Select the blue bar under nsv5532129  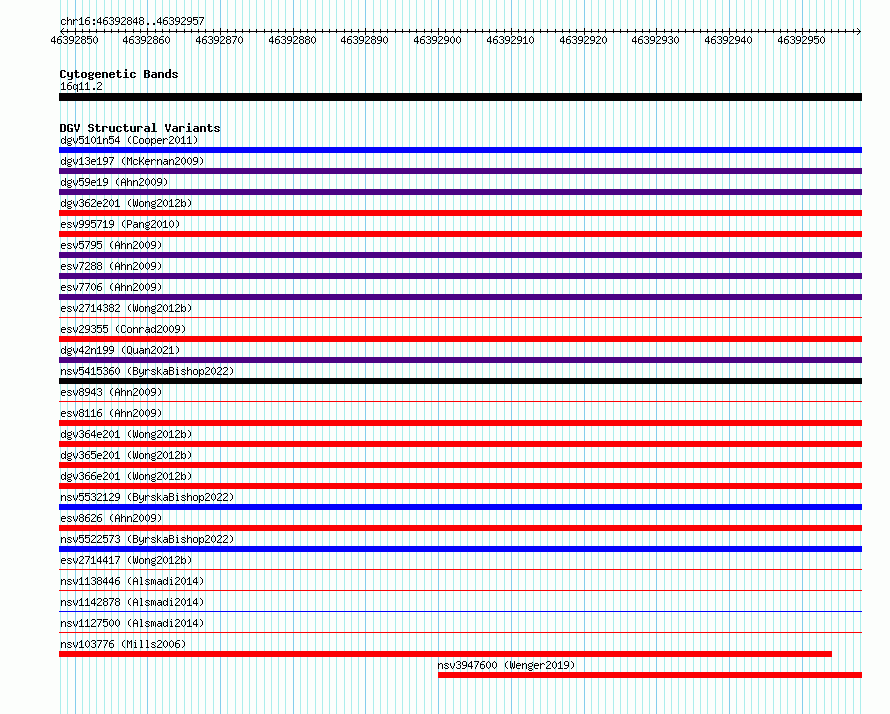tap(460, 507)
